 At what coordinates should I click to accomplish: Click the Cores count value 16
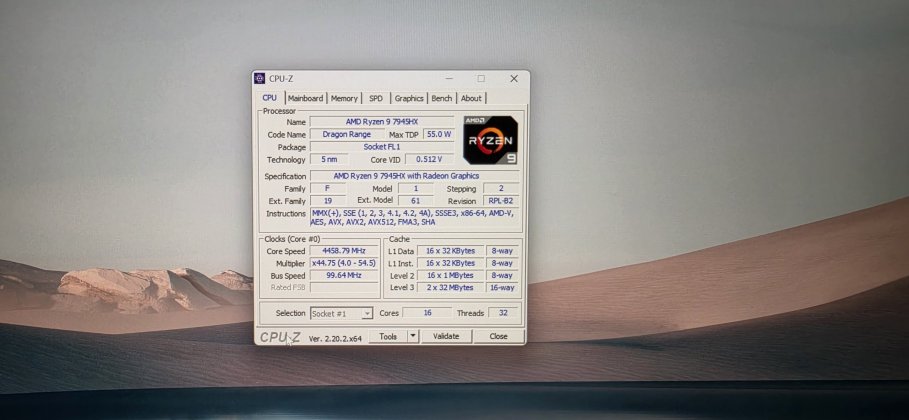coord(427,313)
